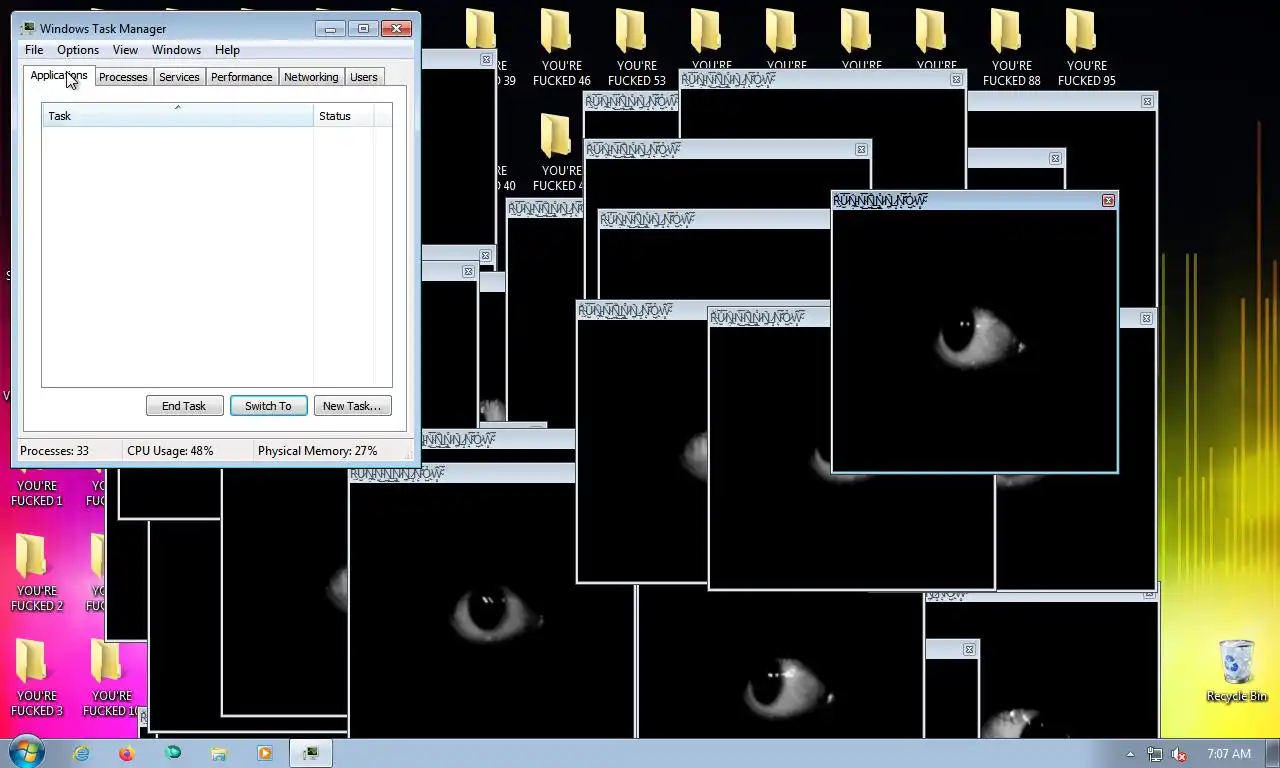Show hidden system tray icons arrow
Screen dimensions: 1280x768
pyautogui.click(x=1131, y=754)
